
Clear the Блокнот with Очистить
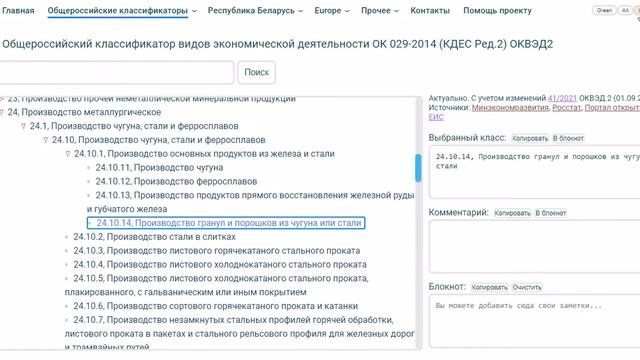coord(527,287)
